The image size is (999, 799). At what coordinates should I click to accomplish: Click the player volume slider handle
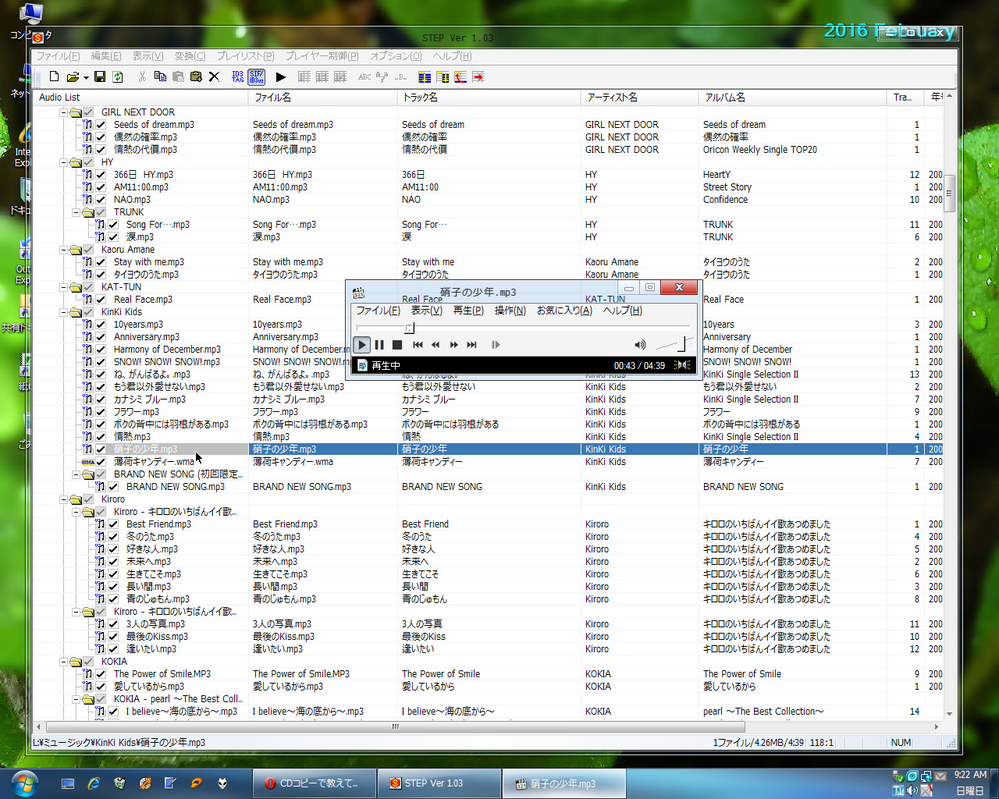tap(682, 344)
